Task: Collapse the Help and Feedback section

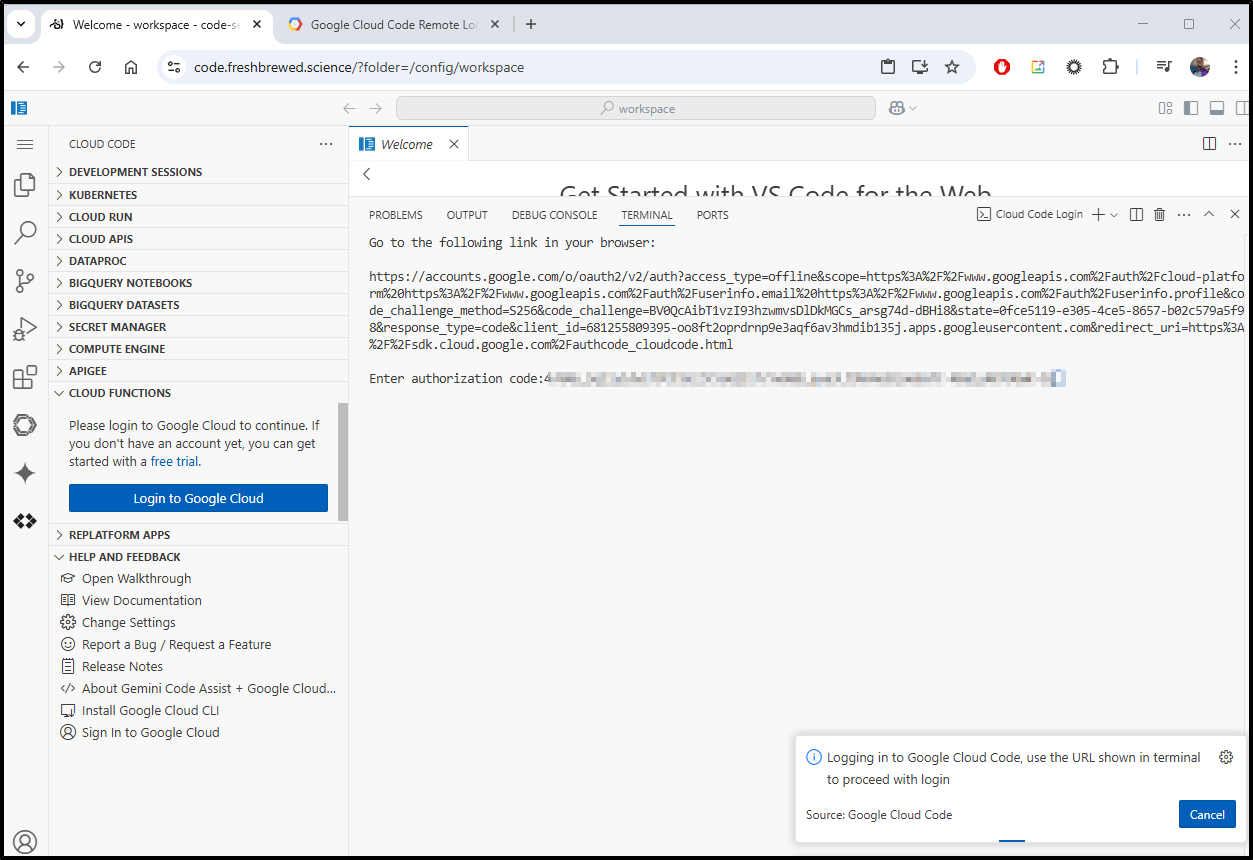Action: coord(198,557)
